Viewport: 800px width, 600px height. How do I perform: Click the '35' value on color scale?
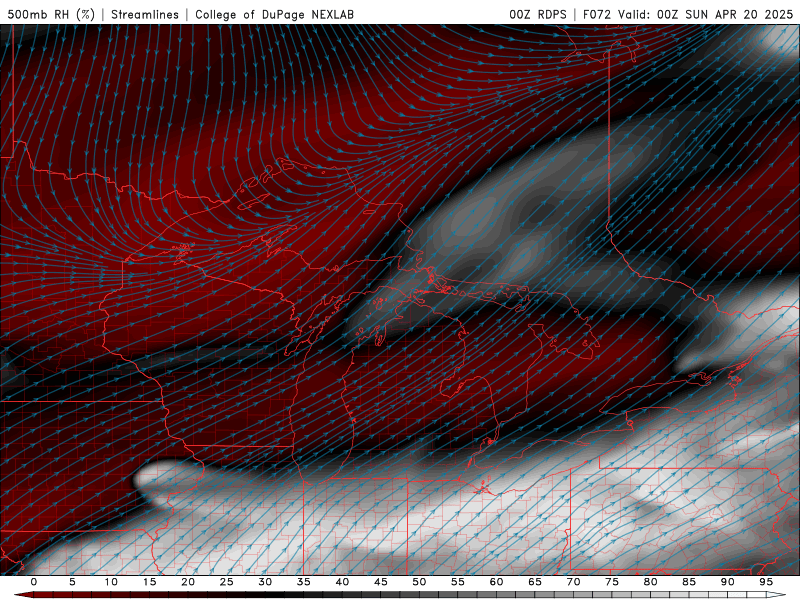tap(304, 582)
